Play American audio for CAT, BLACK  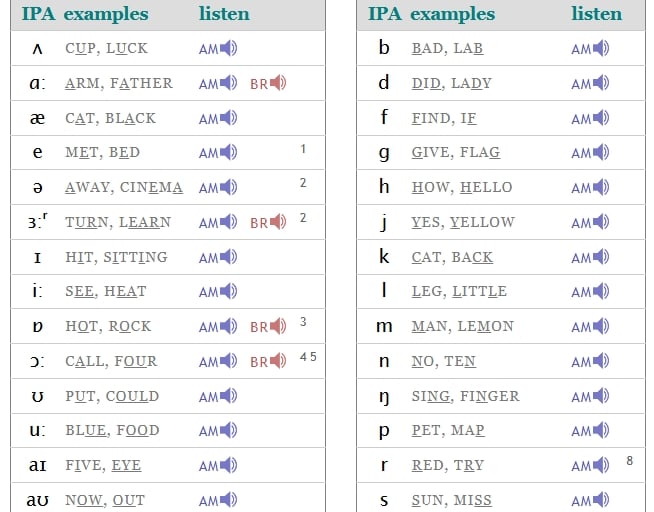[218, 118]
